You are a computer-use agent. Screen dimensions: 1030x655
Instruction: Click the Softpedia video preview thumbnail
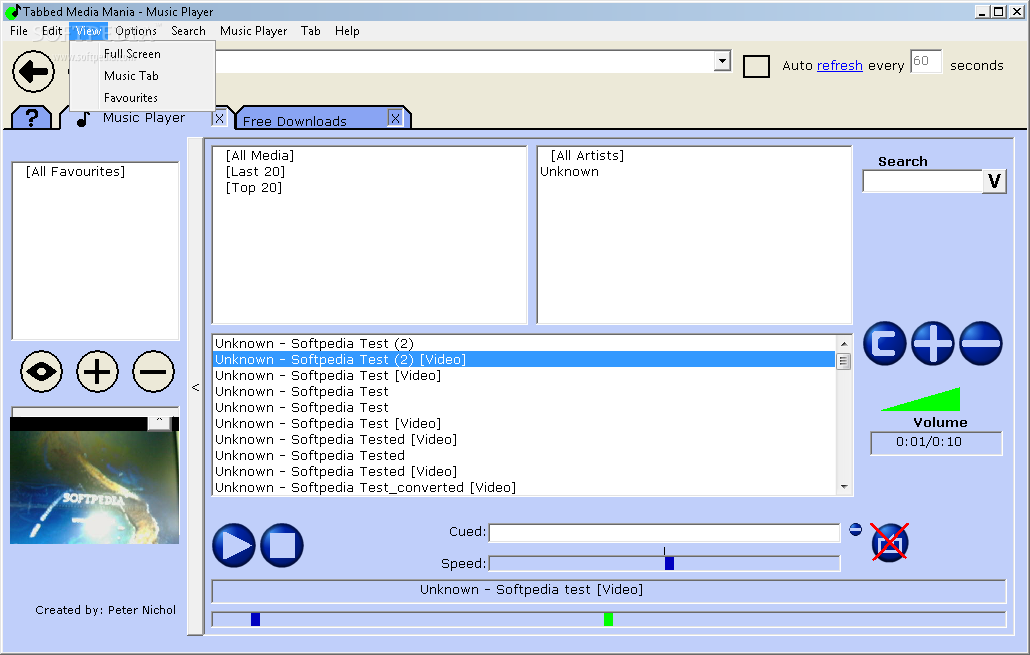95,487
